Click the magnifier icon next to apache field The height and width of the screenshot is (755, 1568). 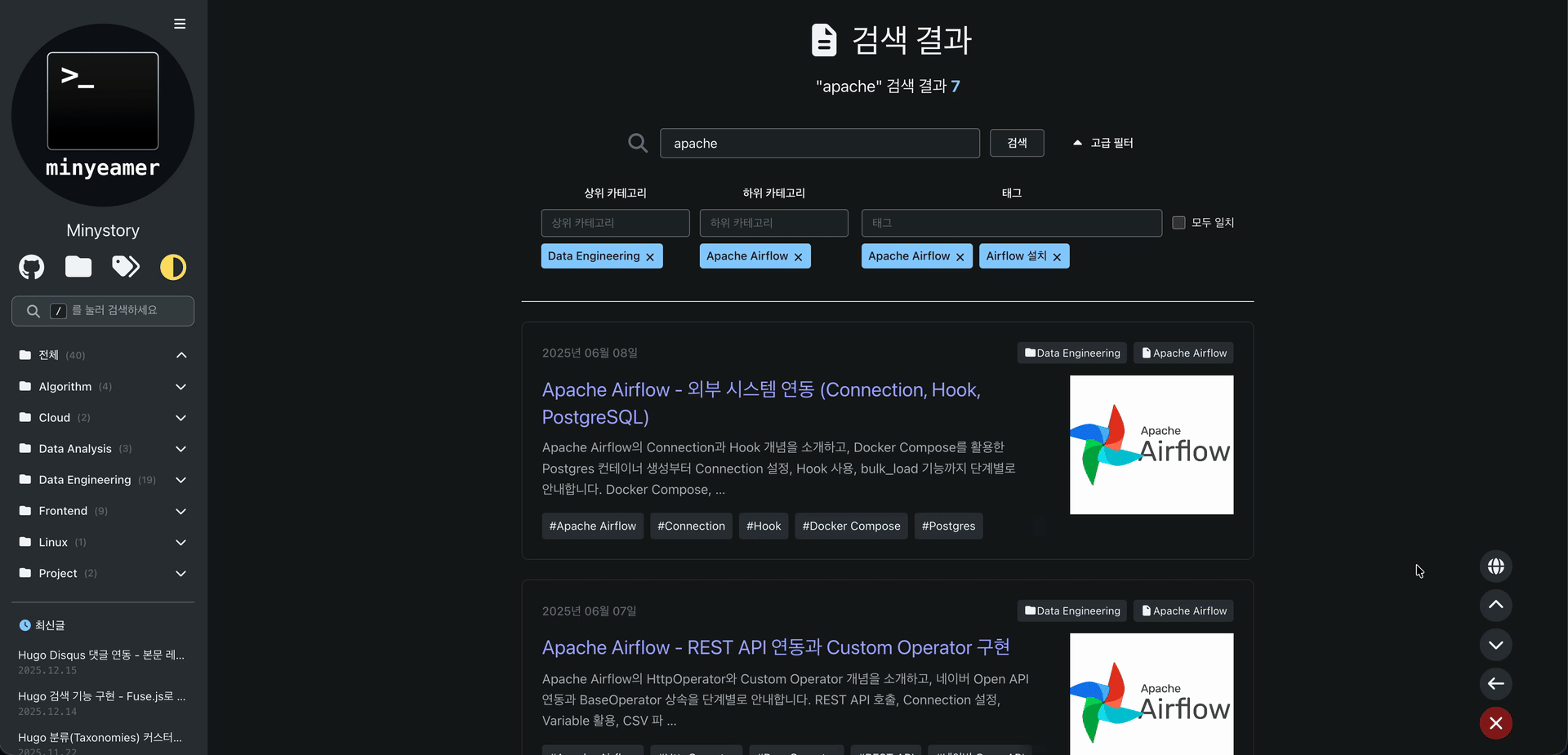click(x=638, y=143)
